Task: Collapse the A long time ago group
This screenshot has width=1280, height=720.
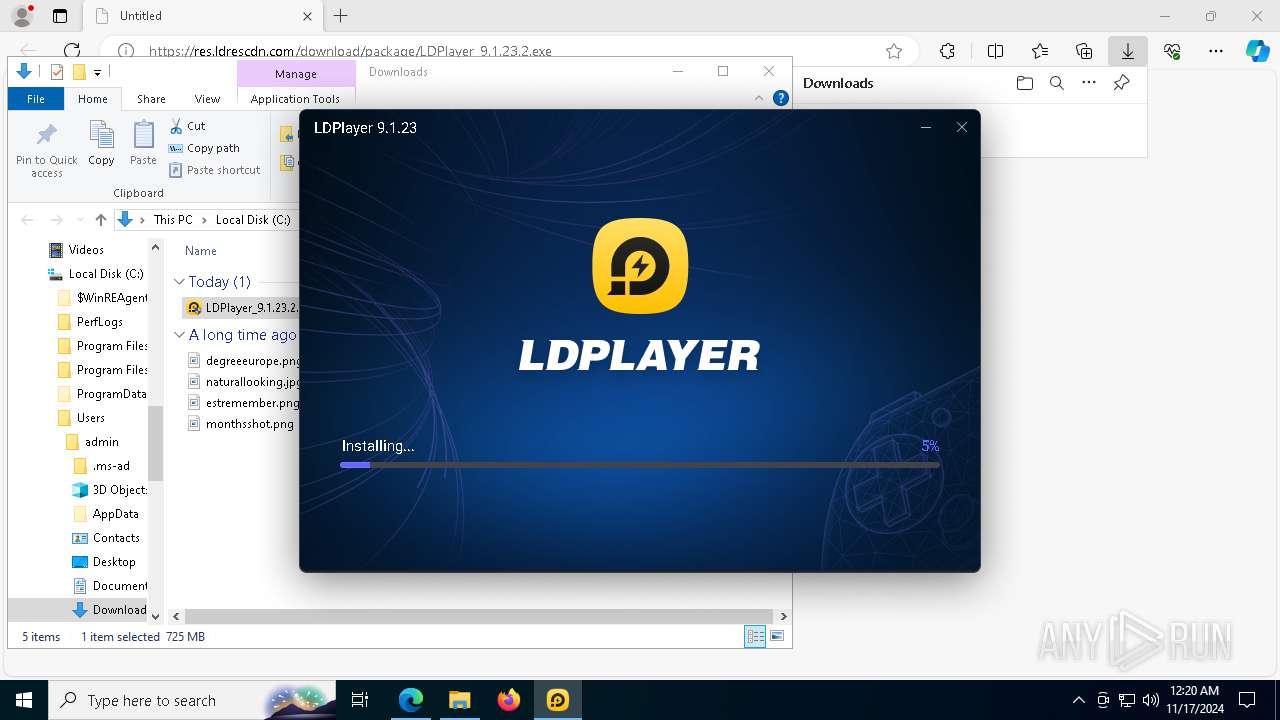Action: pos(180,335)
